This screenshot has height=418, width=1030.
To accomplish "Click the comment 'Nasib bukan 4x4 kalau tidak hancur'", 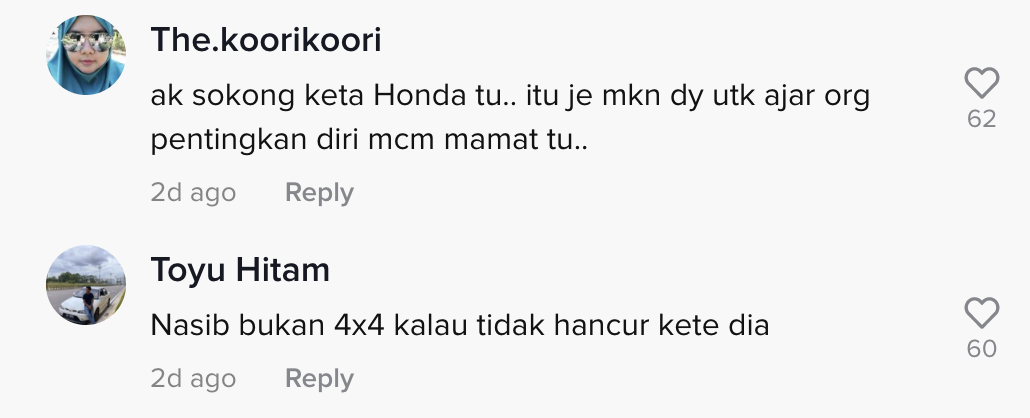I will click(460, 325).
